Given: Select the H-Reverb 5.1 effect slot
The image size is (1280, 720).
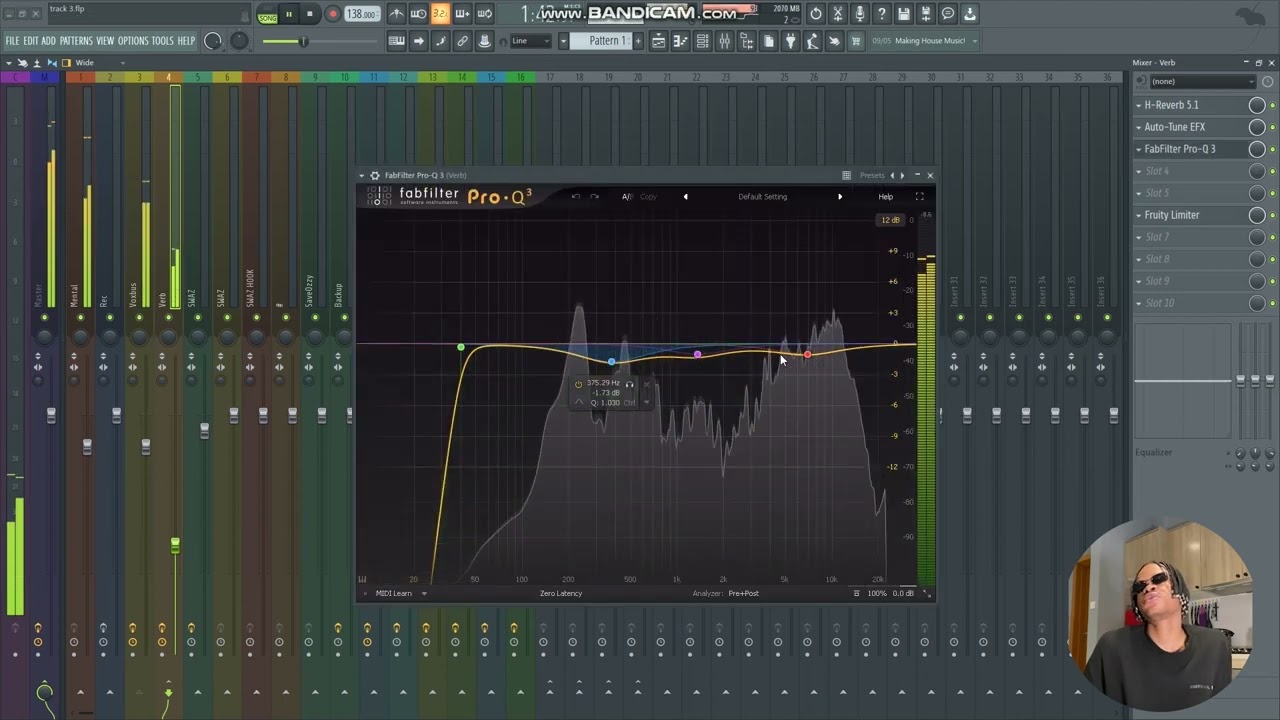Looking at the screenshot, I should 1171,105.
